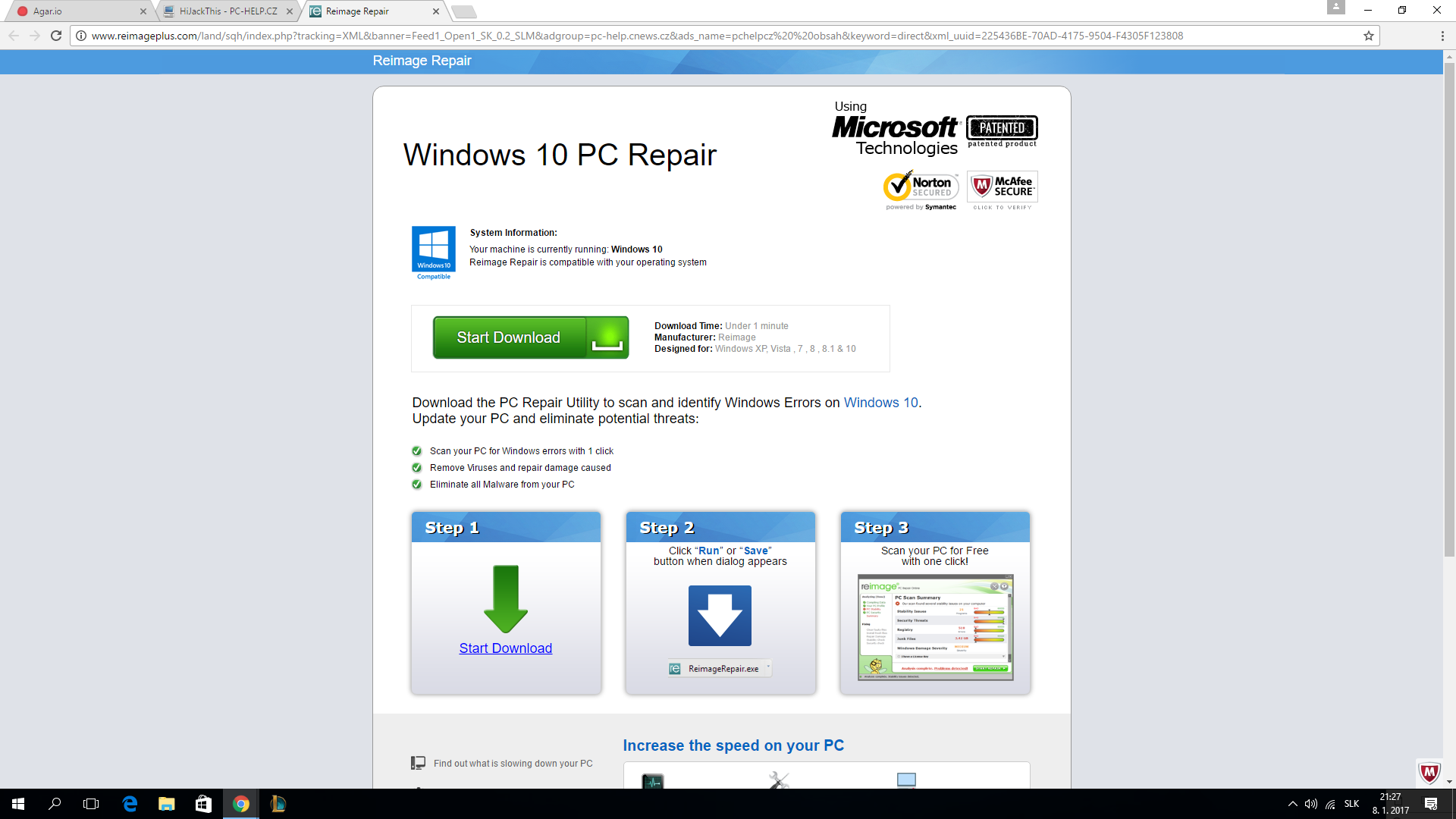Click the Reimage scan summary screenshot thumbnail

[935, 627]
